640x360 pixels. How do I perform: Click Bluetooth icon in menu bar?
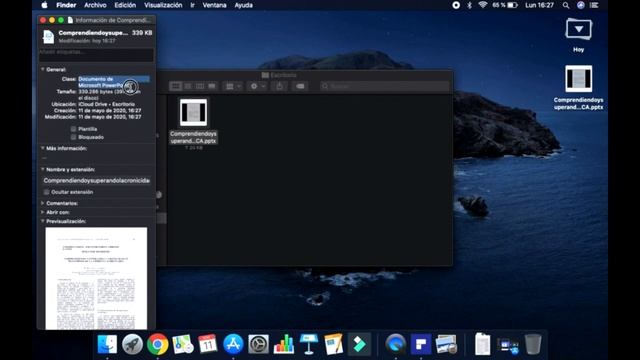point(469,5)
